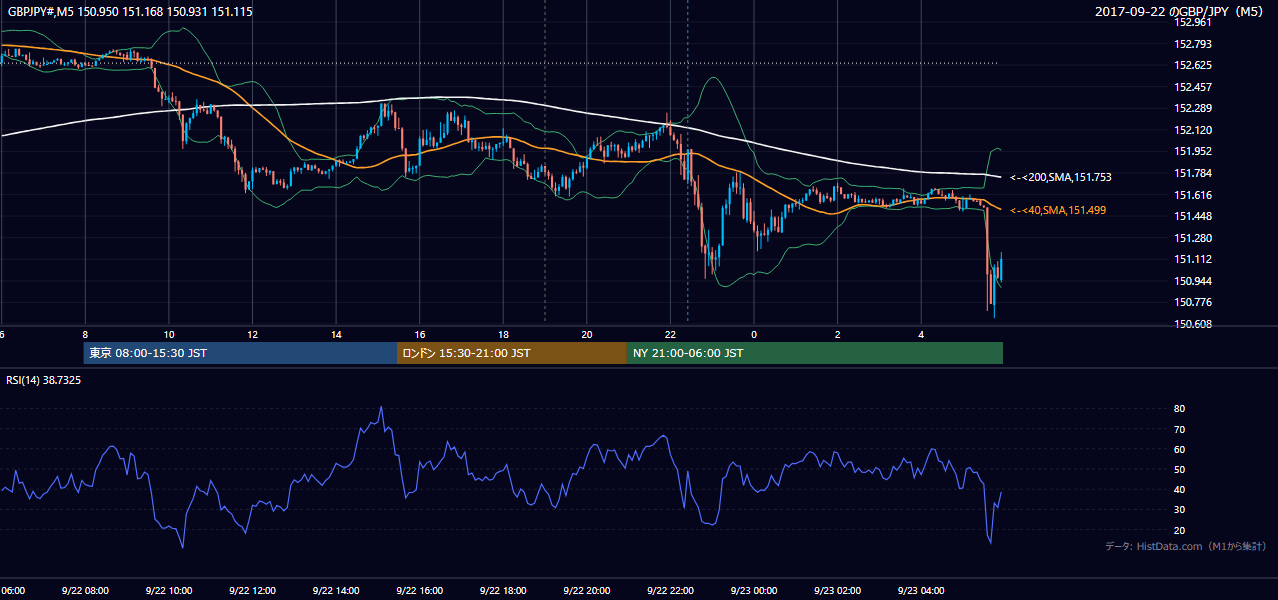The width and height of the screenshot is (1278, 600).
Task: Click the RSI 30 level label
Action: 1179,509
